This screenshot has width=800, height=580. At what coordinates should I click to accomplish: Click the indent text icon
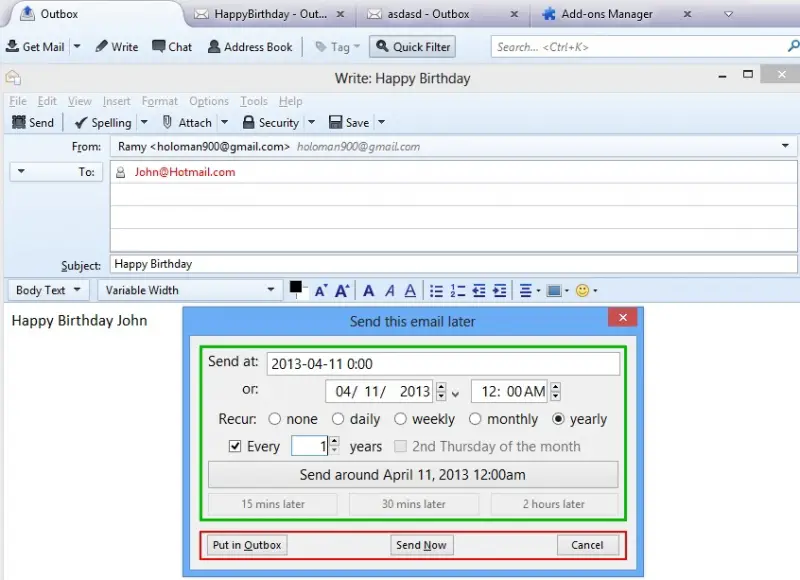499,291
